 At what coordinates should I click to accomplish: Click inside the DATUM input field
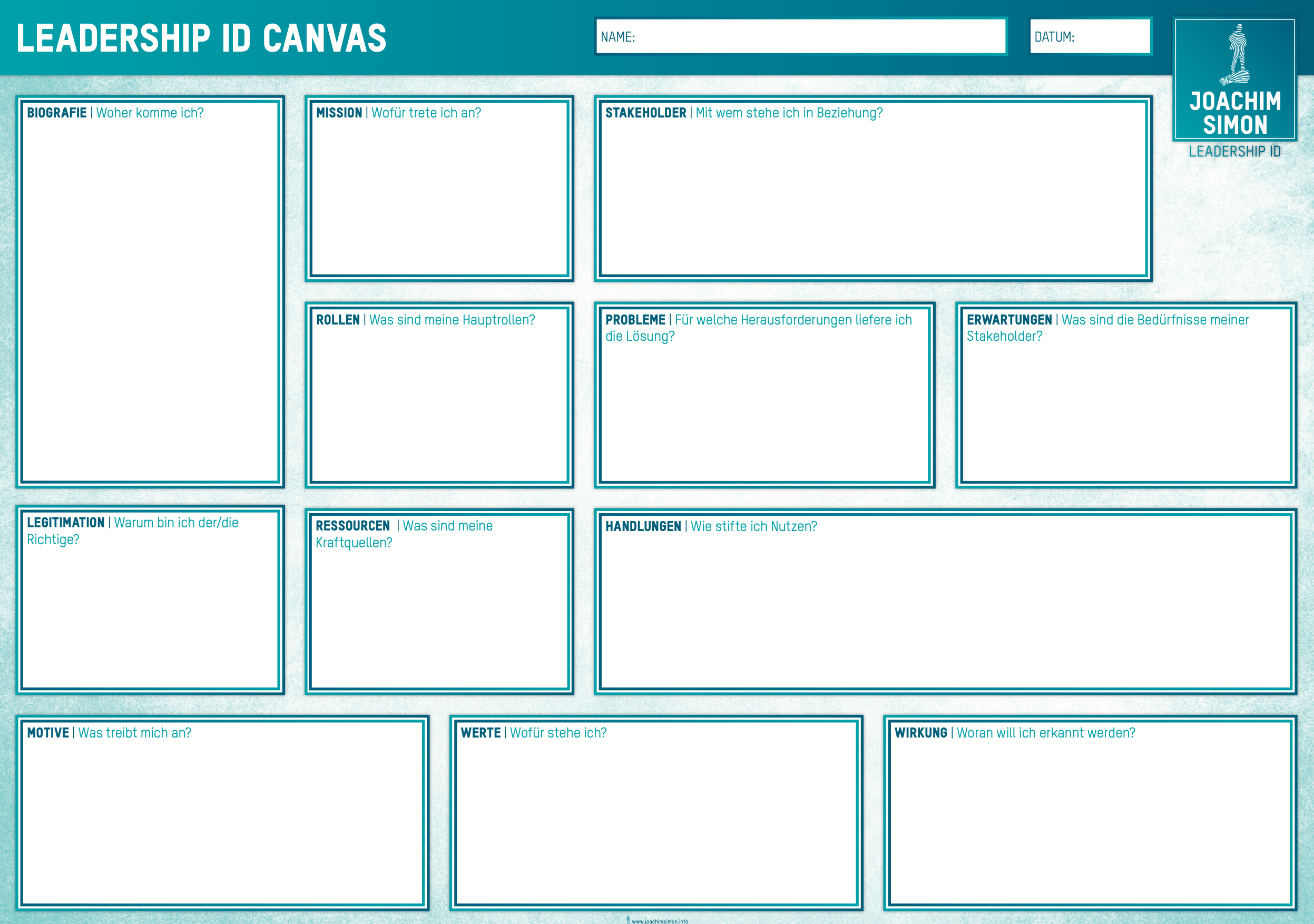1090,37
